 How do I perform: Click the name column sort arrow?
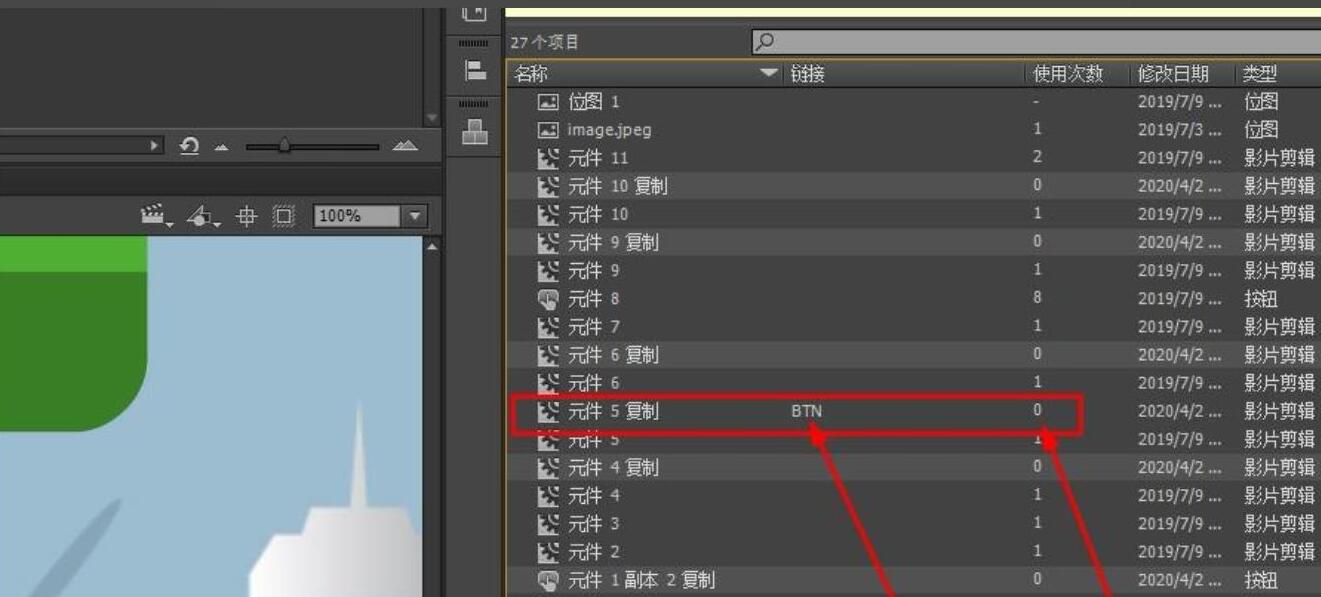[x=768, y=74]
